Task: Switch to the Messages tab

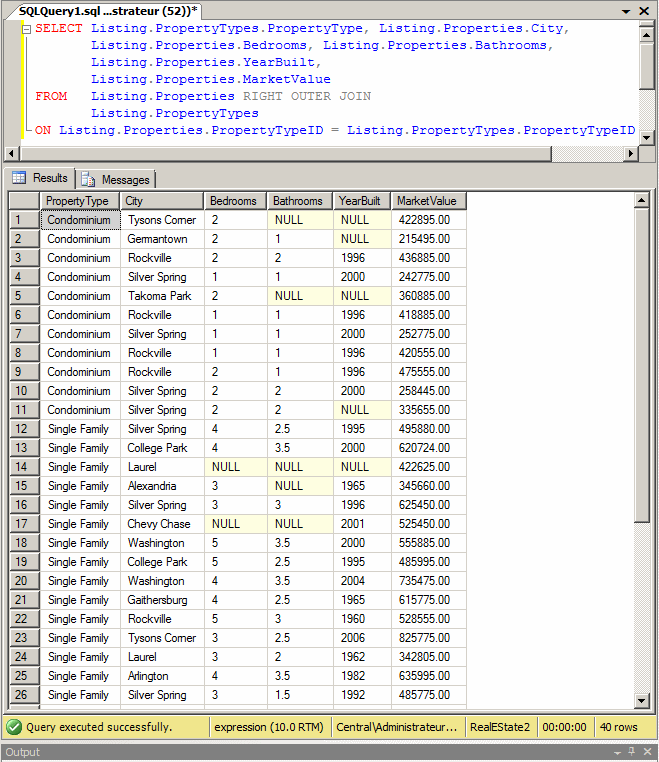Action: pos(116,180)
